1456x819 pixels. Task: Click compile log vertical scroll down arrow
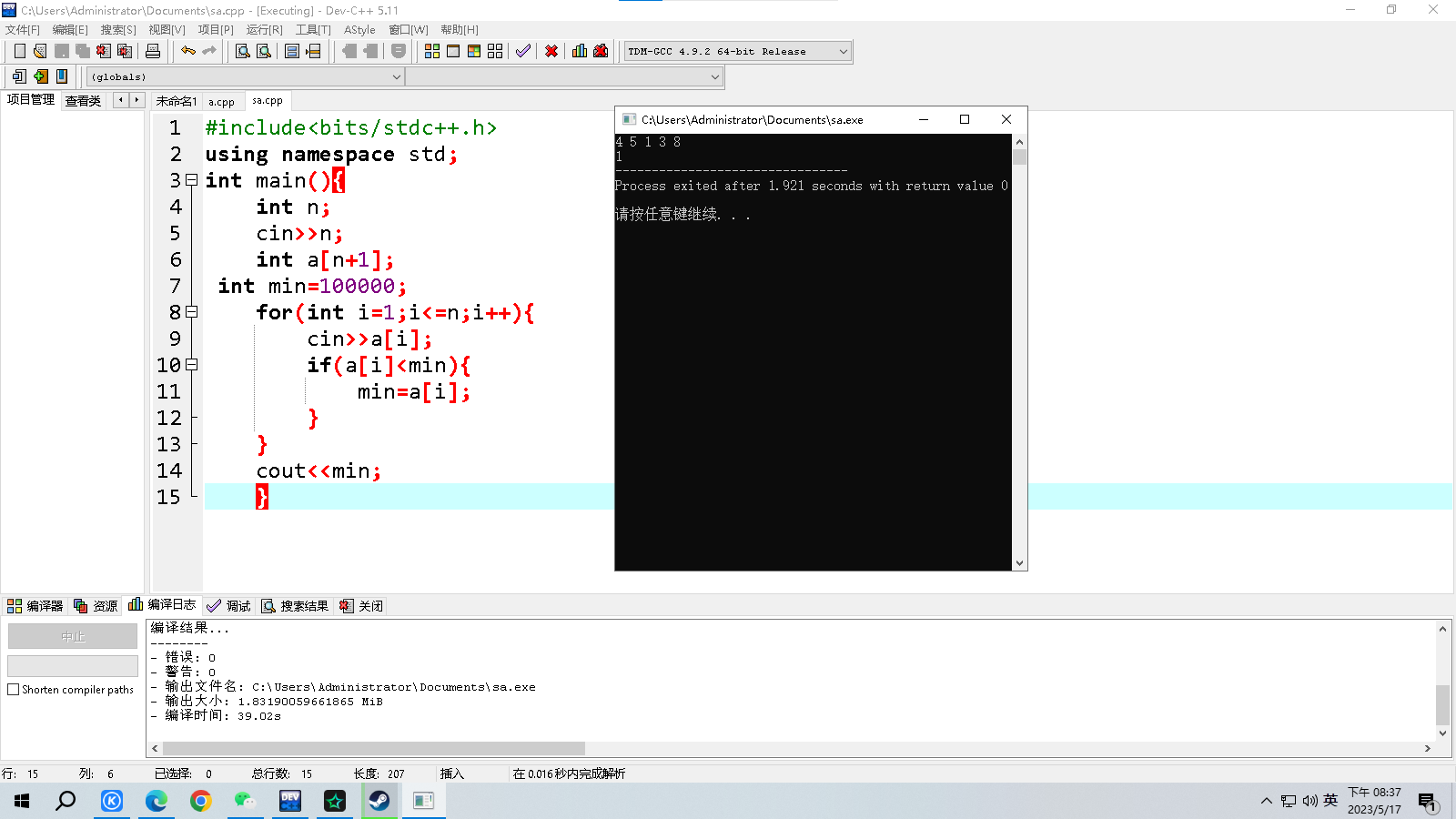tap(1442, 733)
